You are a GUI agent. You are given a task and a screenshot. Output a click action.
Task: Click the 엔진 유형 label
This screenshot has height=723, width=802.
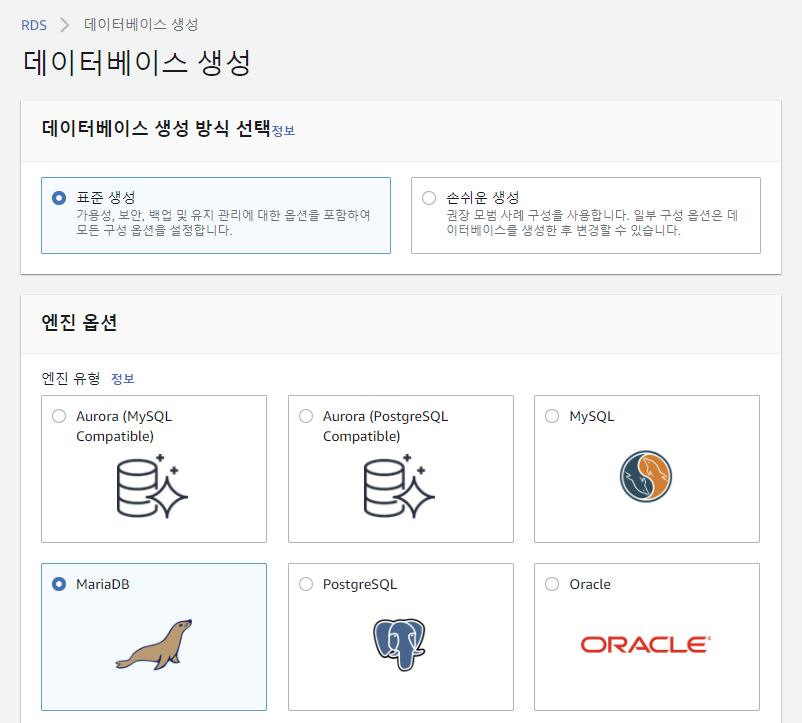71,378
